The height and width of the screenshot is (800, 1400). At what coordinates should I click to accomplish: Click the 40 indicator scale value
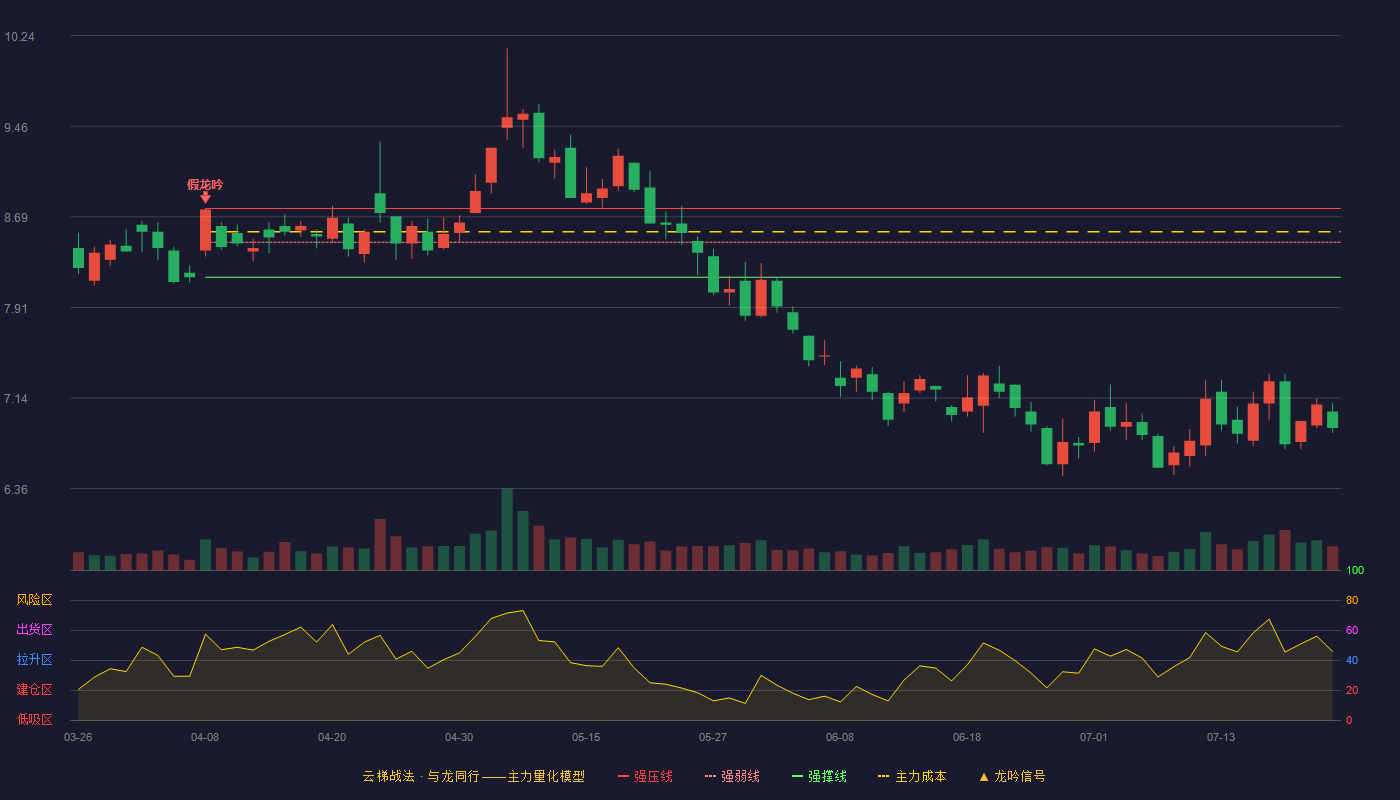(1352, 660)
